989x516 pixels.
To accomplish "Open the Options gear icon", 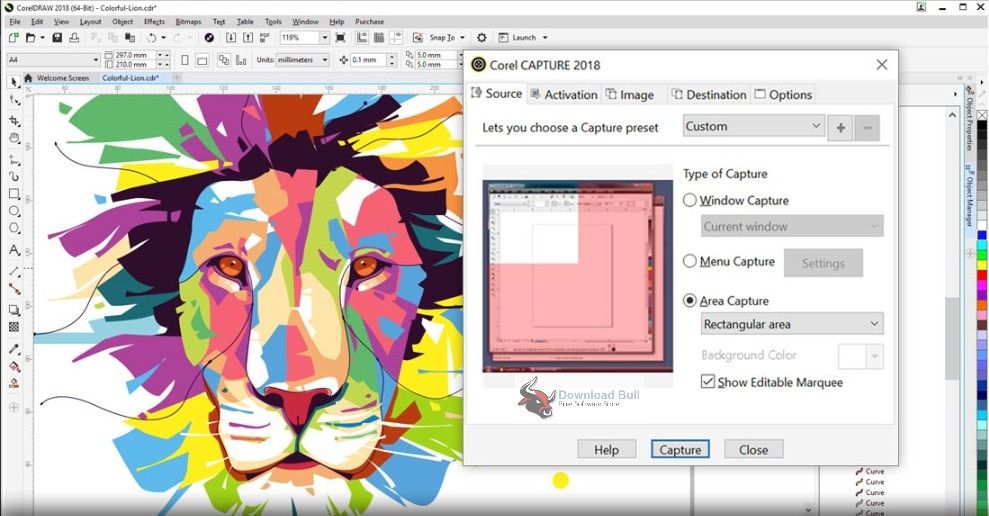I will [x=482, y=38].
